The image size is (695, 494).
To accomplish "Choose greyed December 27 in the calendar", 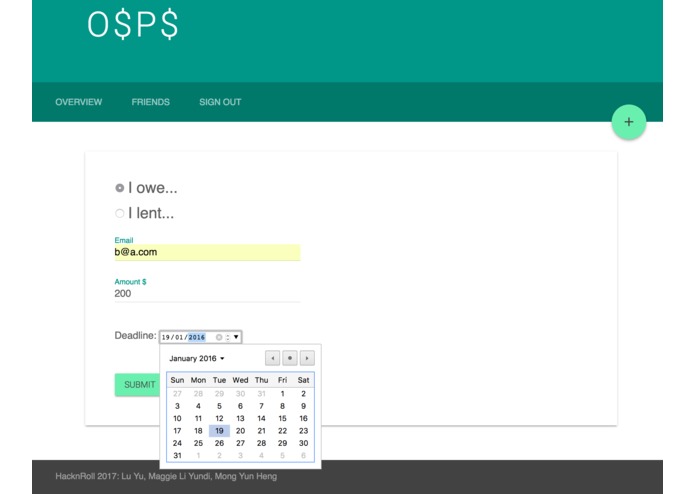I will [177, 393].
